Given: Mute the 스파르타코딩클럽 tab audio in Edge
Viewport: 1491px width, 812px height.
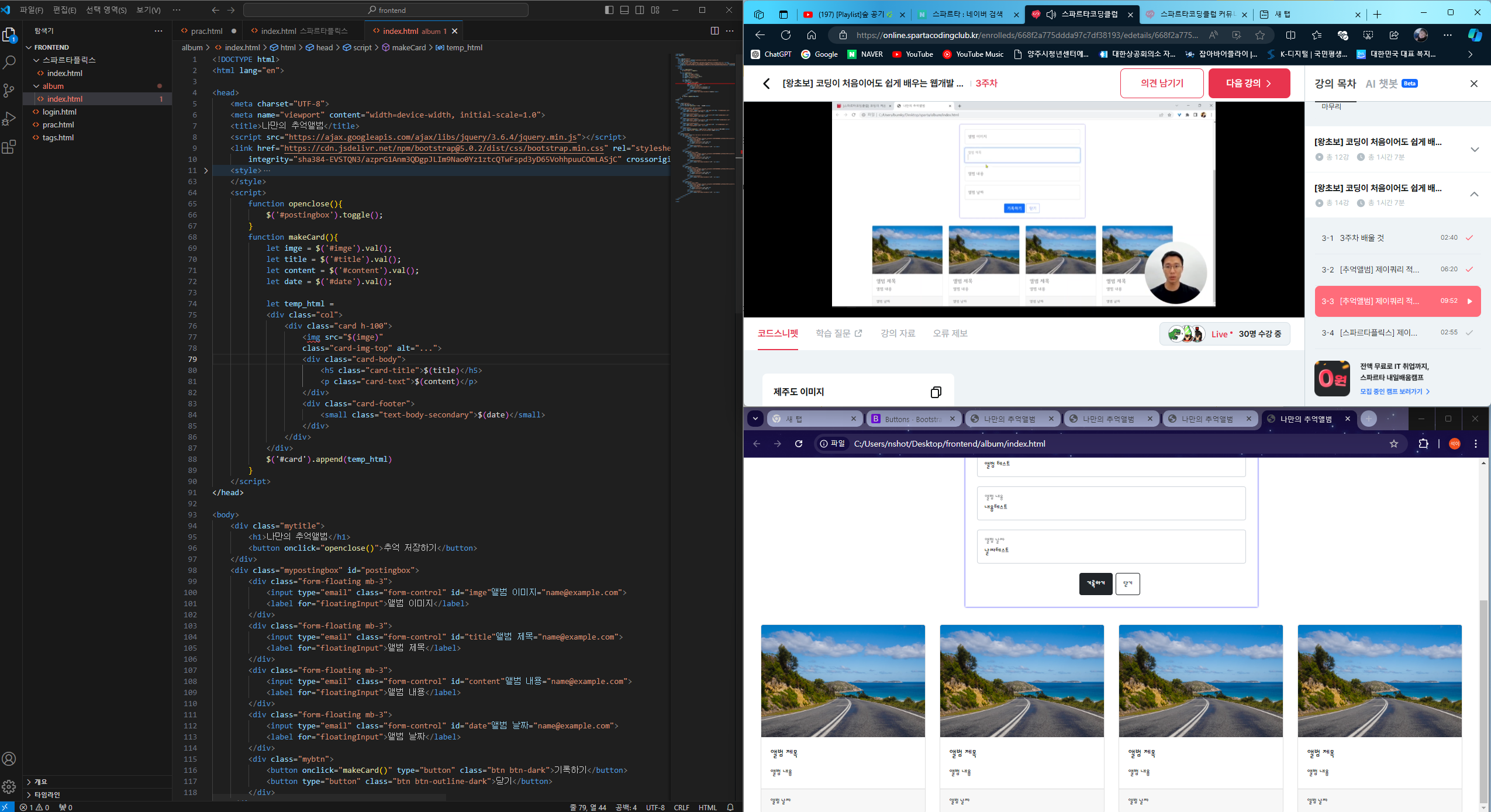Looking at the screenshot, I should click(x=1051, y=15).
